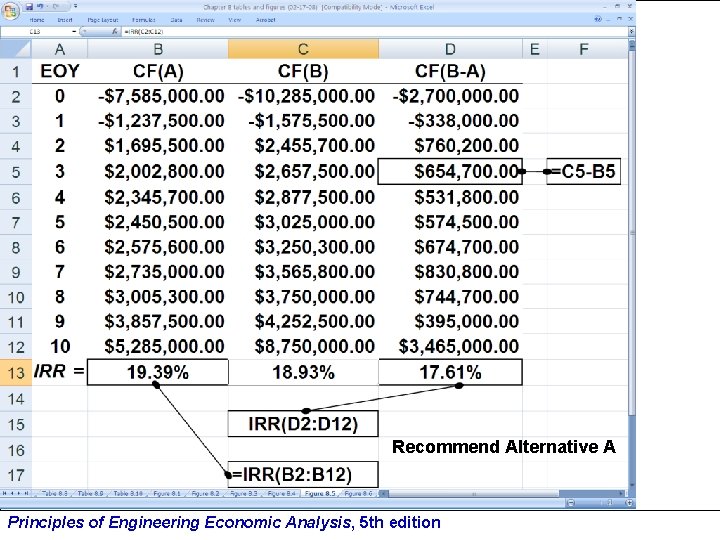Select column C header
Image resolution: width=720 pixels, height=540 pixels.
pyautogui.click(x=303, y=49)
